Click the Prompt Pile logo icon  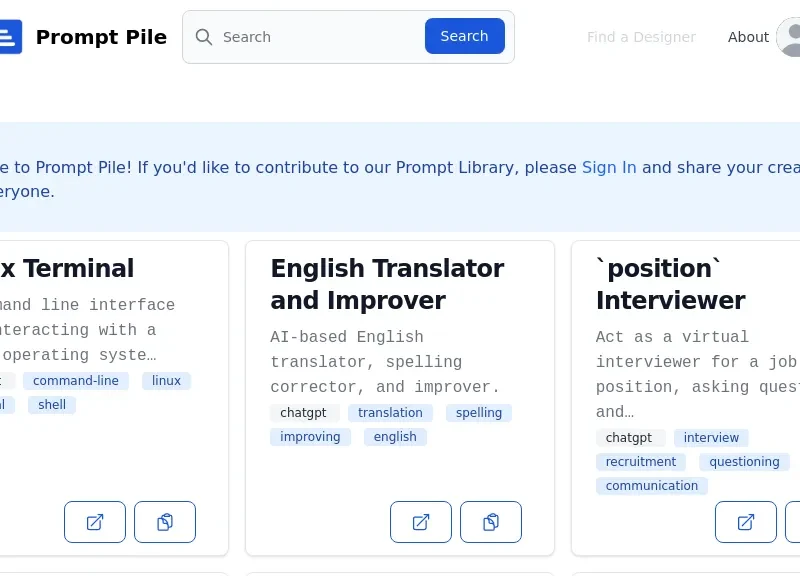click(10, 37)
